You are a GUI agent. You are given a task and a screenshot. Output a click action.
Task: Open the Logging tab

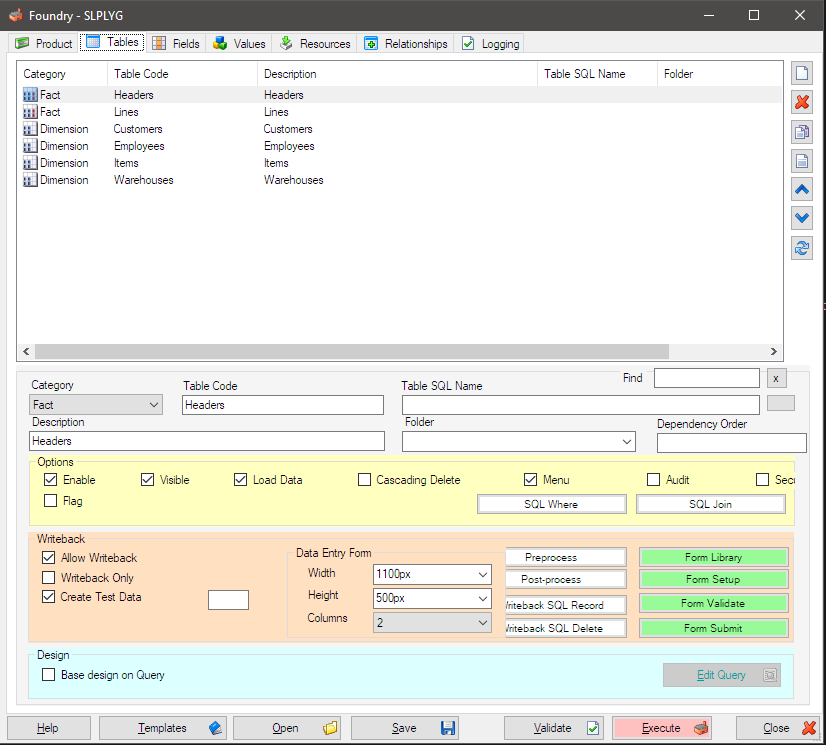[x=490, y=43]
